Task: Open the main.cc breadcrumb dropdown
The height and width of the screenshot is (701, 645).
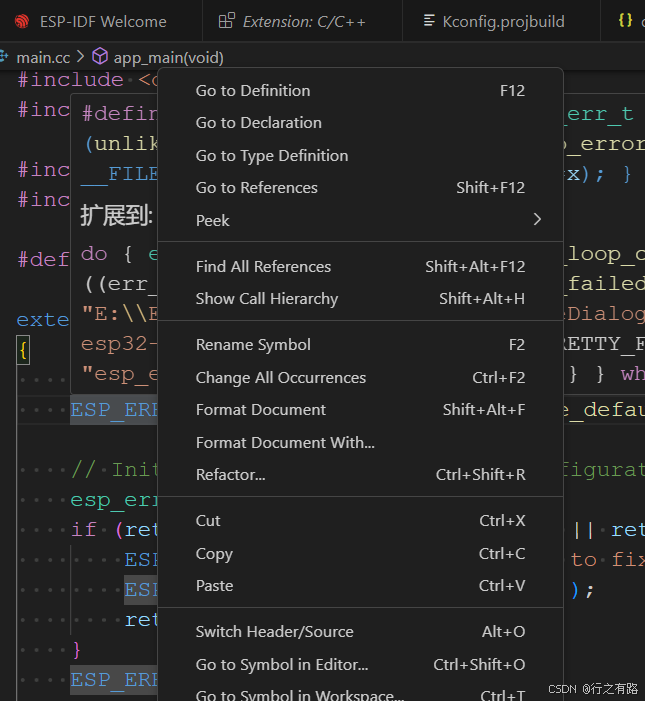Action: tap(43, 58)
